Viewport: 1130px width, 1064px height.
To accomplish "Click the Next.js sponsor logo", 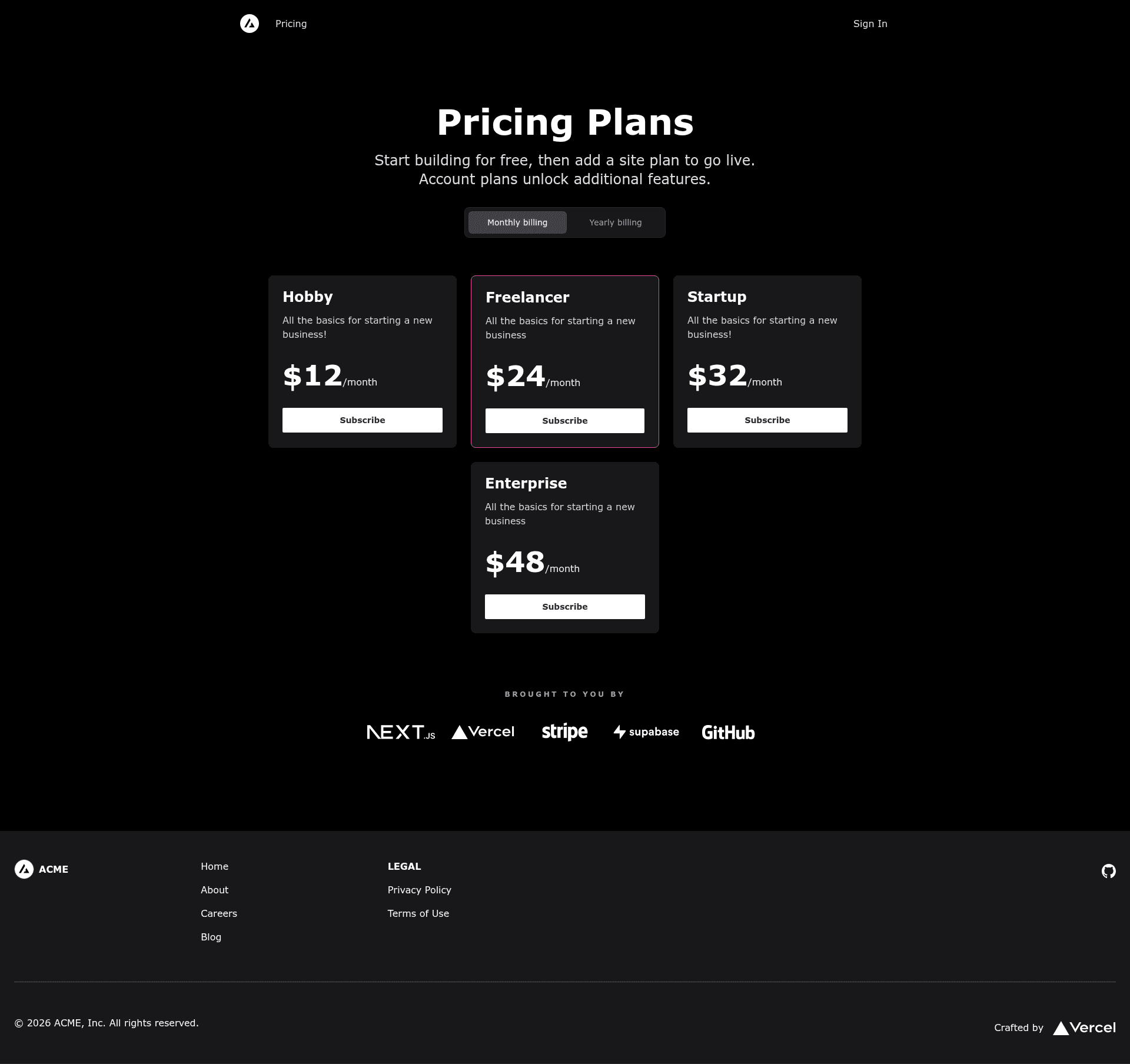I will [401, 732].
